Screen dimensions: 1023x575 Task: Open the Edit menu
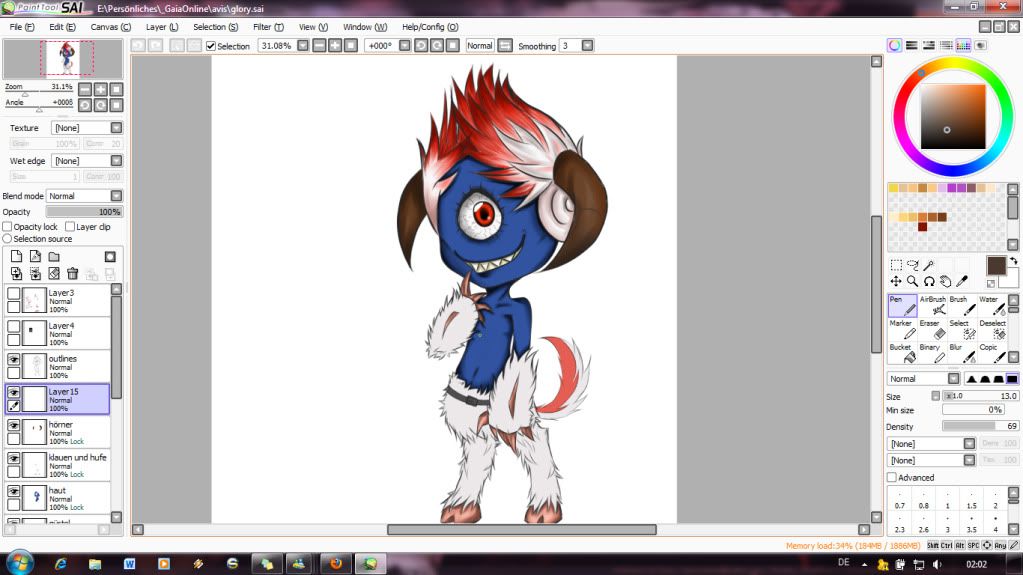tap(62, 27)
